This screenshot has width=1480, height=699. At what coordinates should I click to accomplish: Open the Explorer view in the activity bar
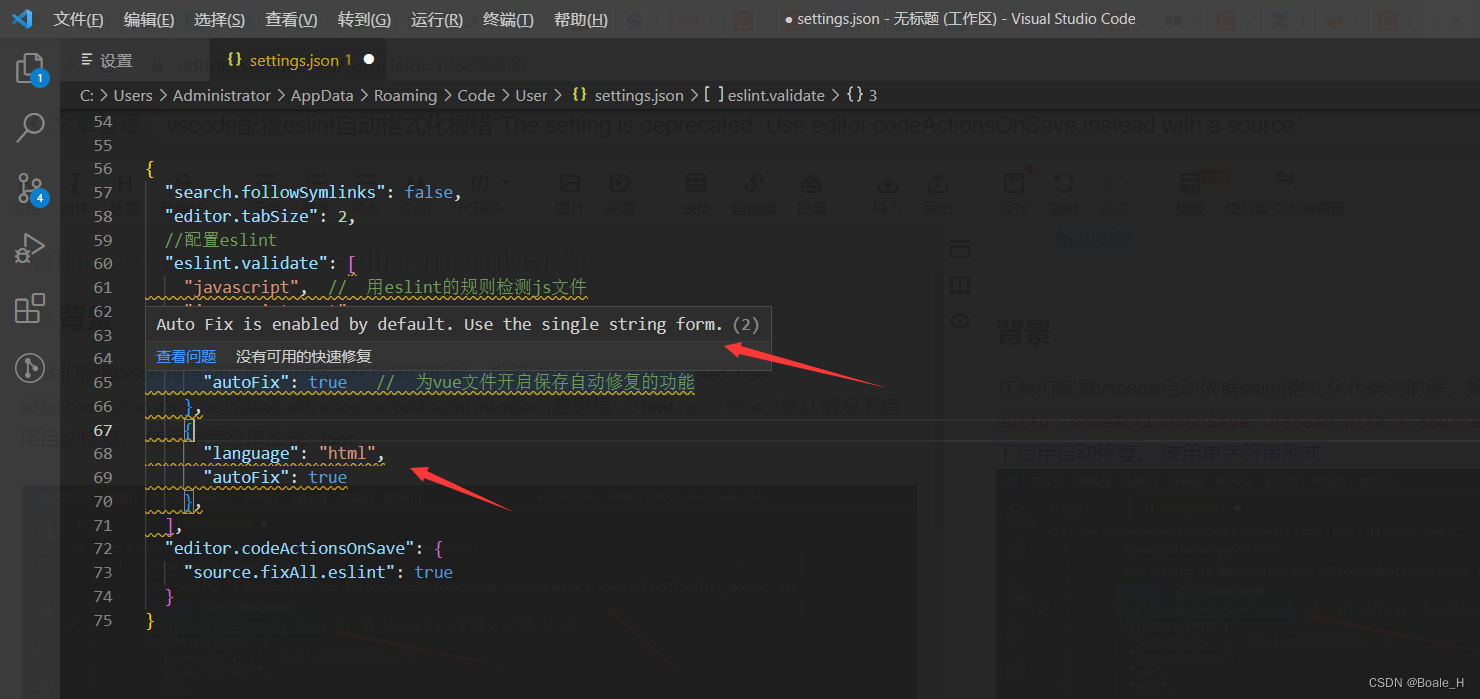coord(30,67)
